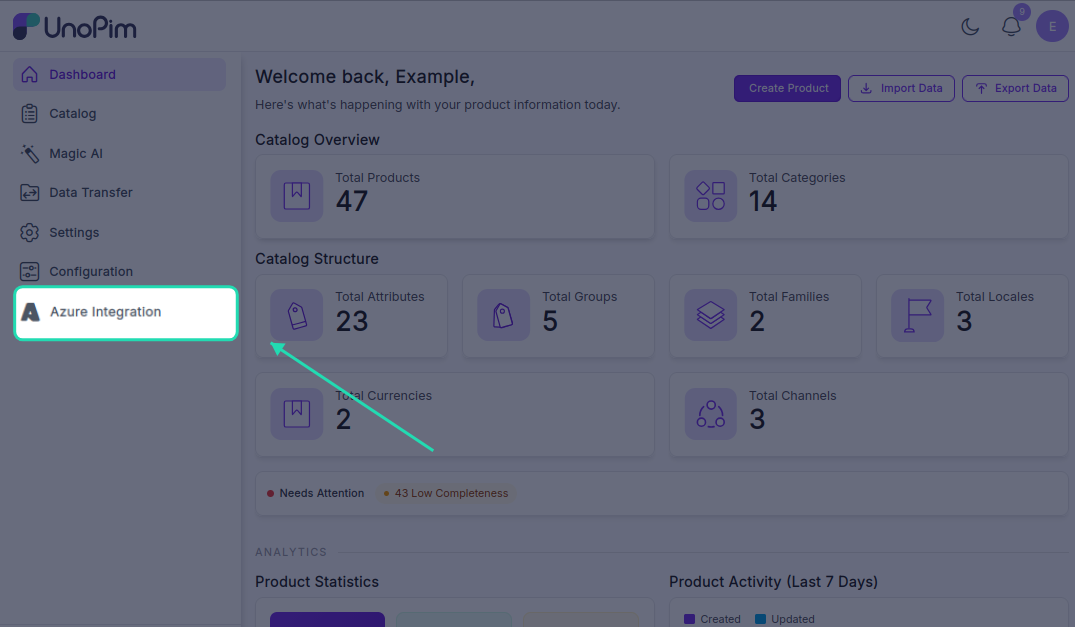Screen dimensions: 1075x627
Task: Click the Total Attributes tag icon
Action: pos(297,315)
